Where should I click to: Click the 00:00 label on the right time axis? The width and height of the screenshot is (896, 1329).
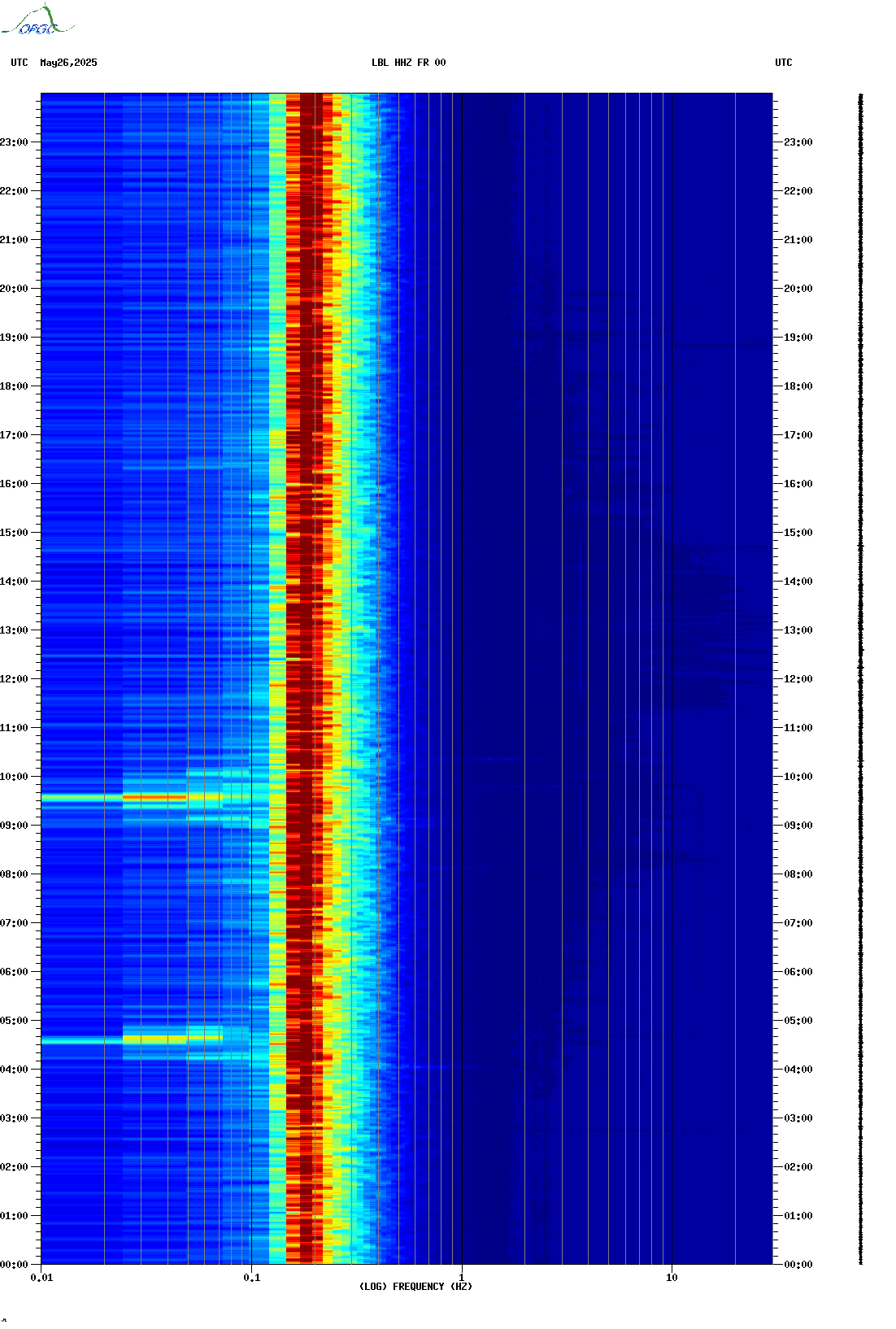coord(798,1265)
